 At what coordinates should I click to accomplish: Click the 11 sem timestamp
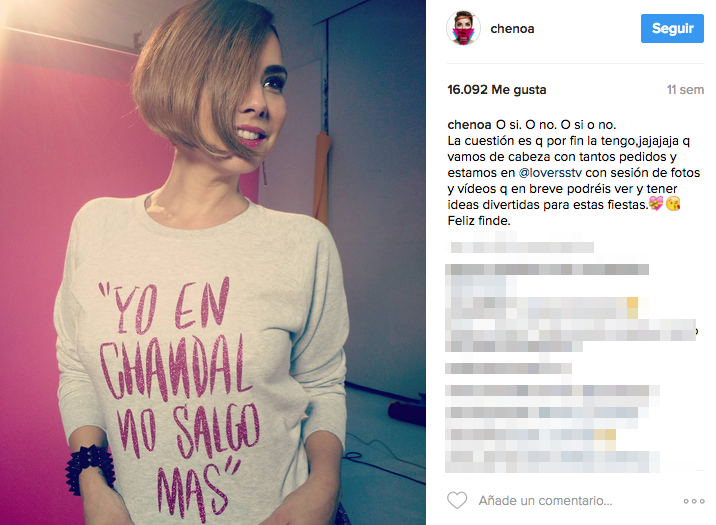[x=685, y=90]
